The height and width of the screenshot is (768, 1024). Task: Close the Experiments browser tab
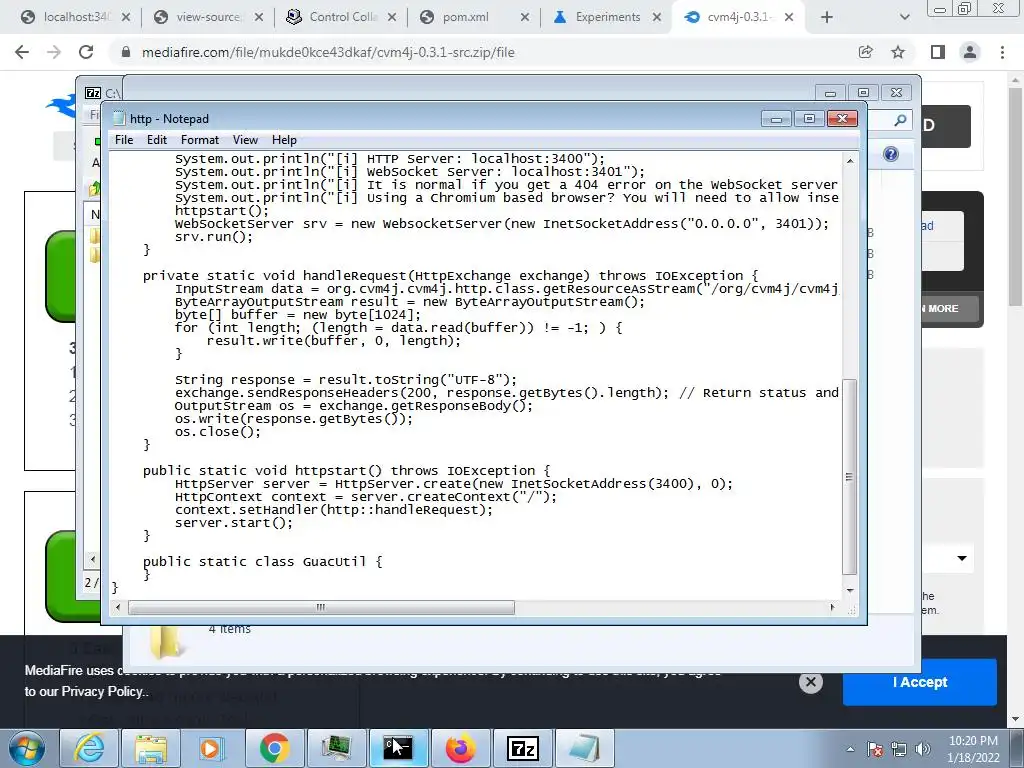point(657,18)
